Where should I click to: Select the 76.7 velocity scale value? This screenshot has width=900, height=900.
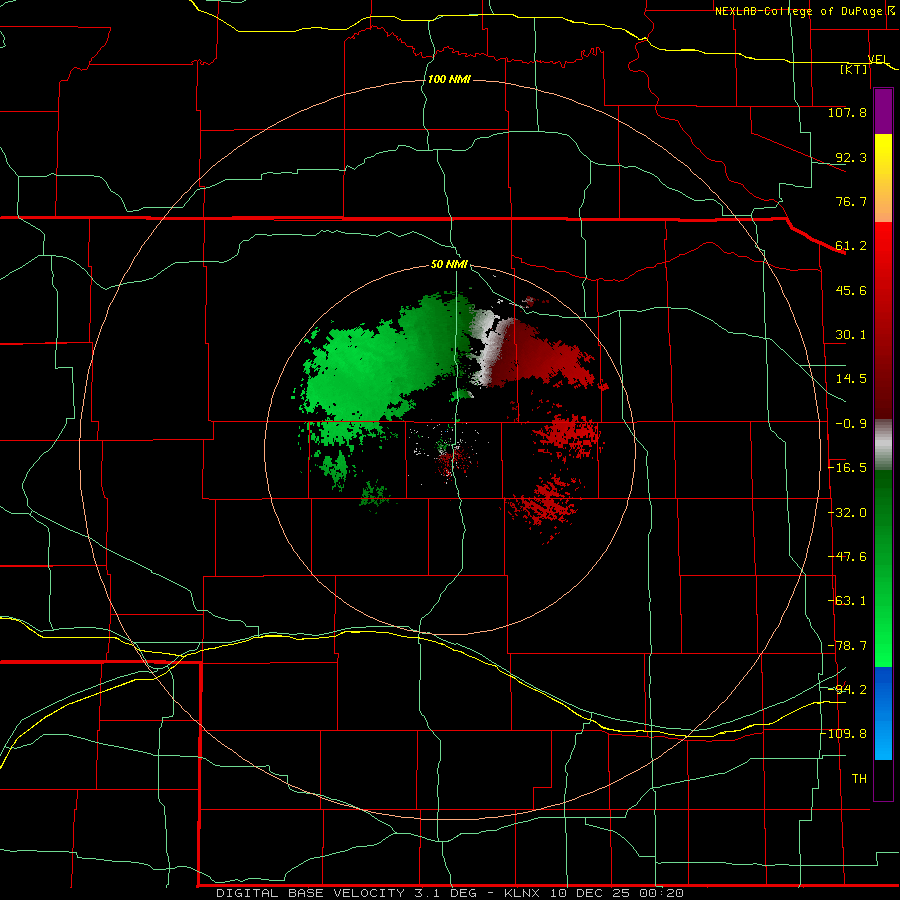click(851, 201)
